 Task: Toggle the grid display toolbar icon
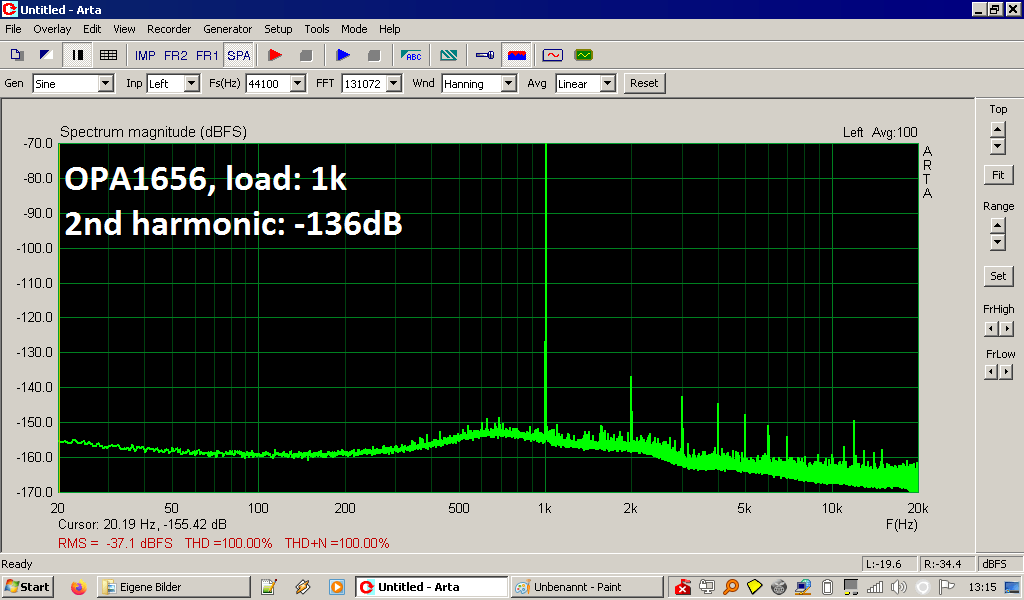pos(108,55)
